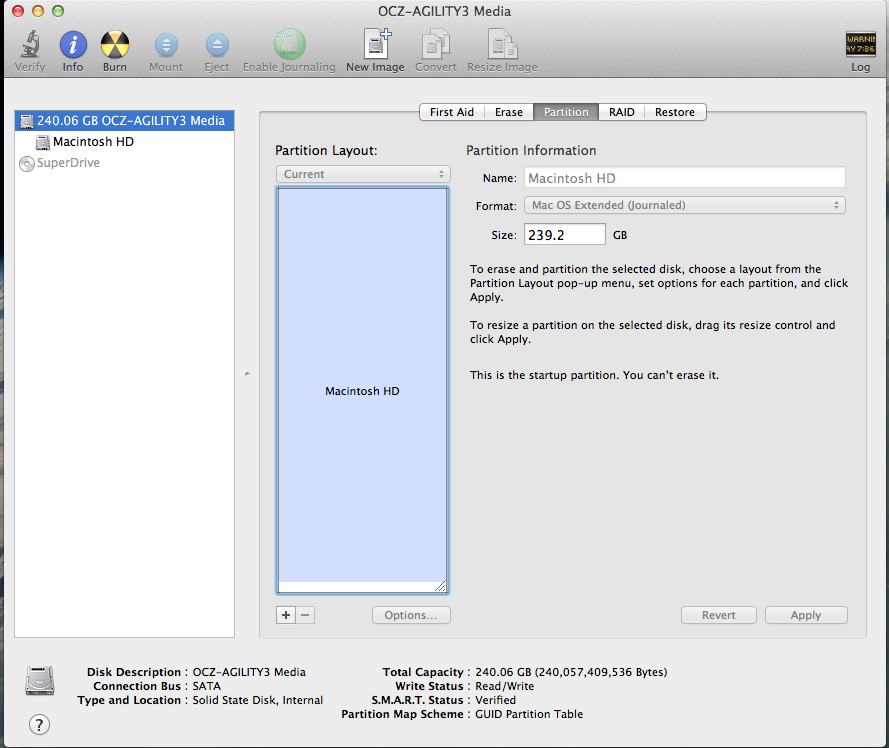889x748 pixels.
Task: Open the Format Mac OS Extended dropdown
Action: click(685, 205)
